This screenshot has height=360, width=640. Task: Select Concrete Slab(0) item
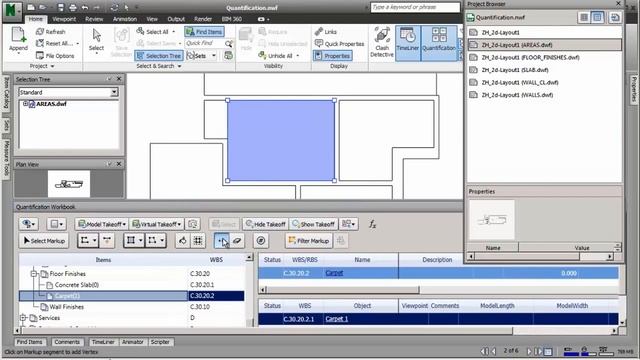pyautogui.click(x=76, y=285)
